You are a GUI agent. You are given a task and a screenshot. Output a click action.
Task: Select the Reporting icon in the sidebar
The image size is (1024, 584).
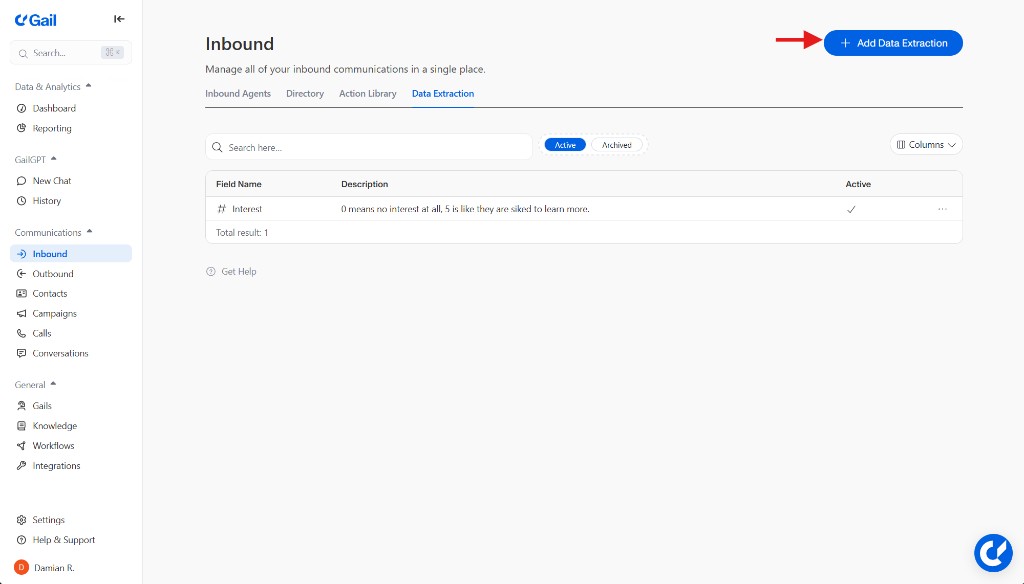pos(24,128)
